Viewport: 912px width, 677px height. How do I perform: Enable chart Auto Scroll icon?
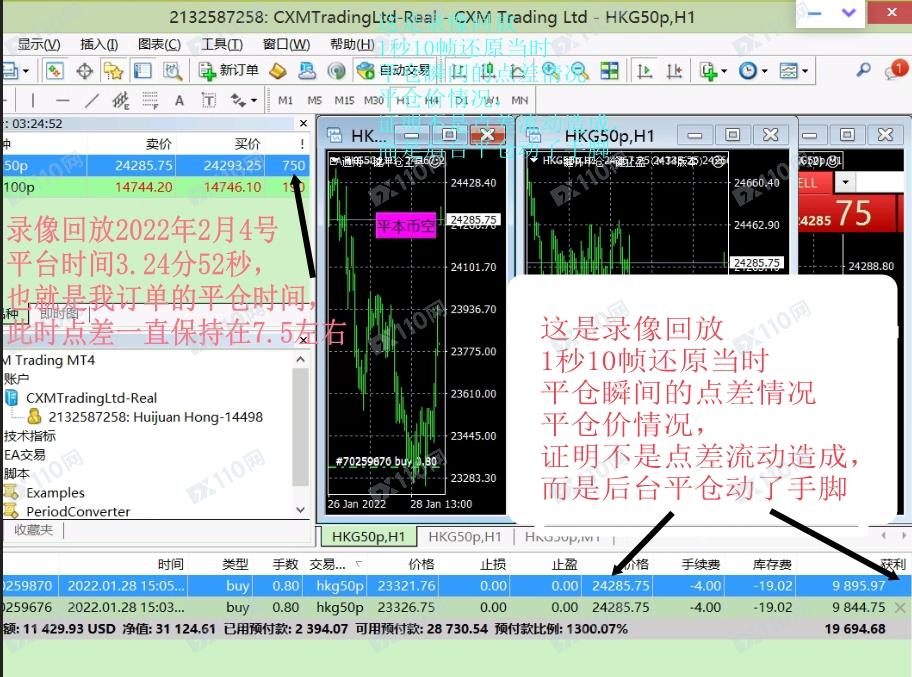click(x=644, y=71)
